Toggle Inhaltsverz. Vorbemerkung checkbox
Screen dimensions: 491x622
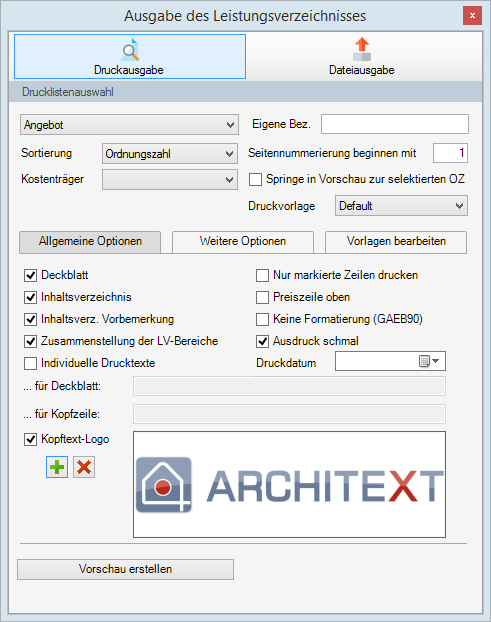tap(31, 319)
